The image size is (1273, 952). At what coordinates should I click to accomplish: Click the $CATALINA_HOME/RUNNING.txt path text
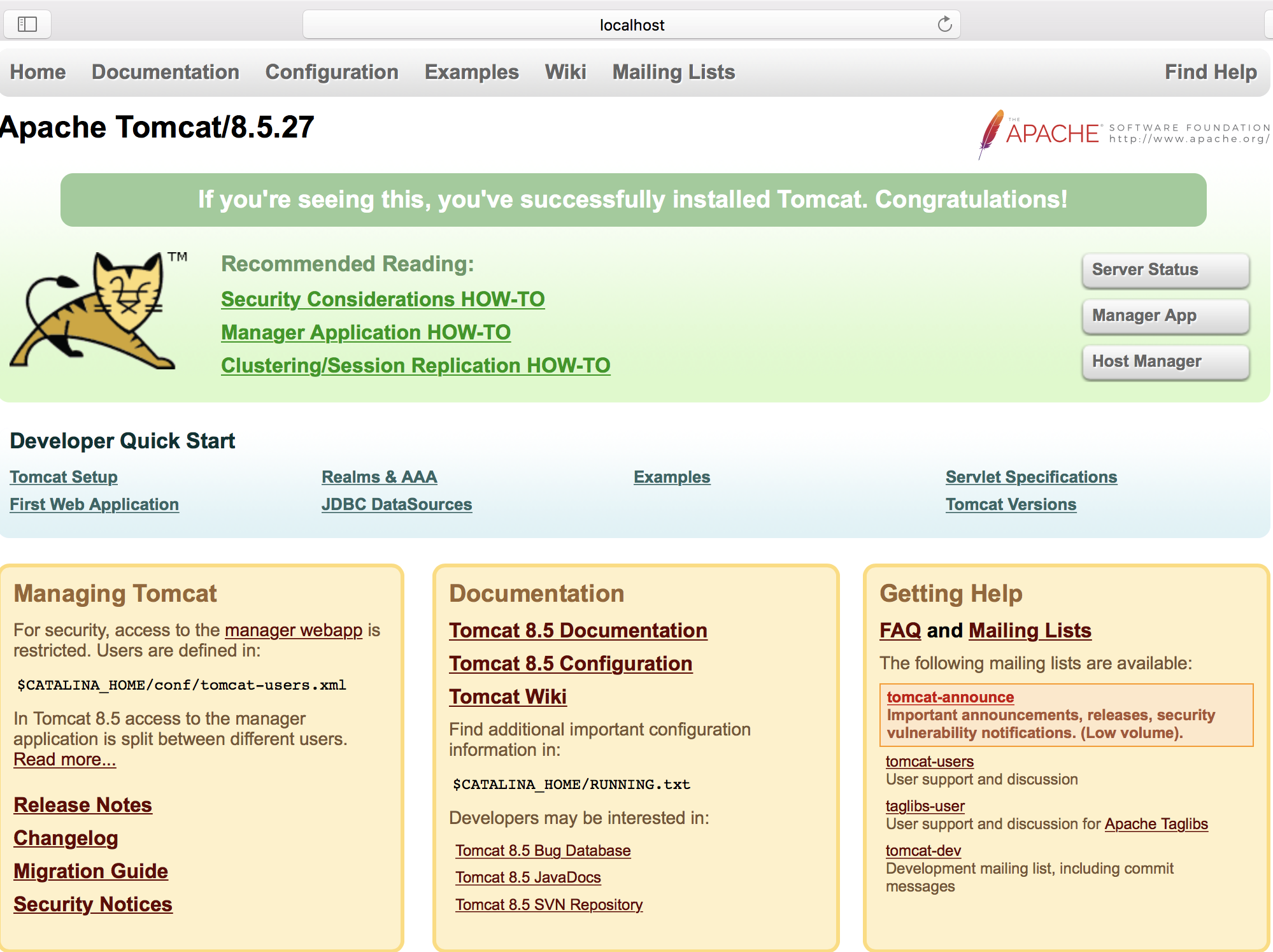click(x=571, y=785)
